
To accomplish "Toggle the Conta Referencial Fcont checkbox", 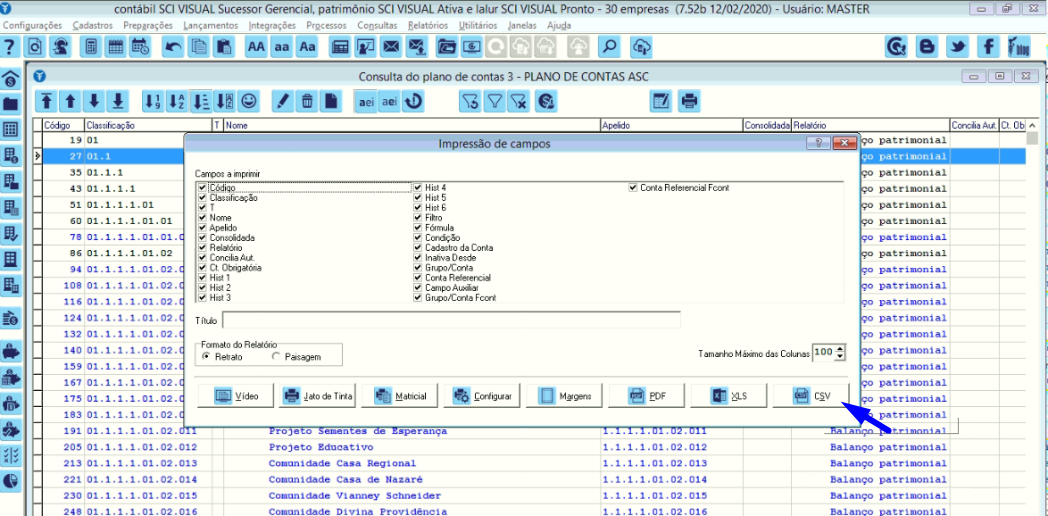I will [x=633, y=187].
